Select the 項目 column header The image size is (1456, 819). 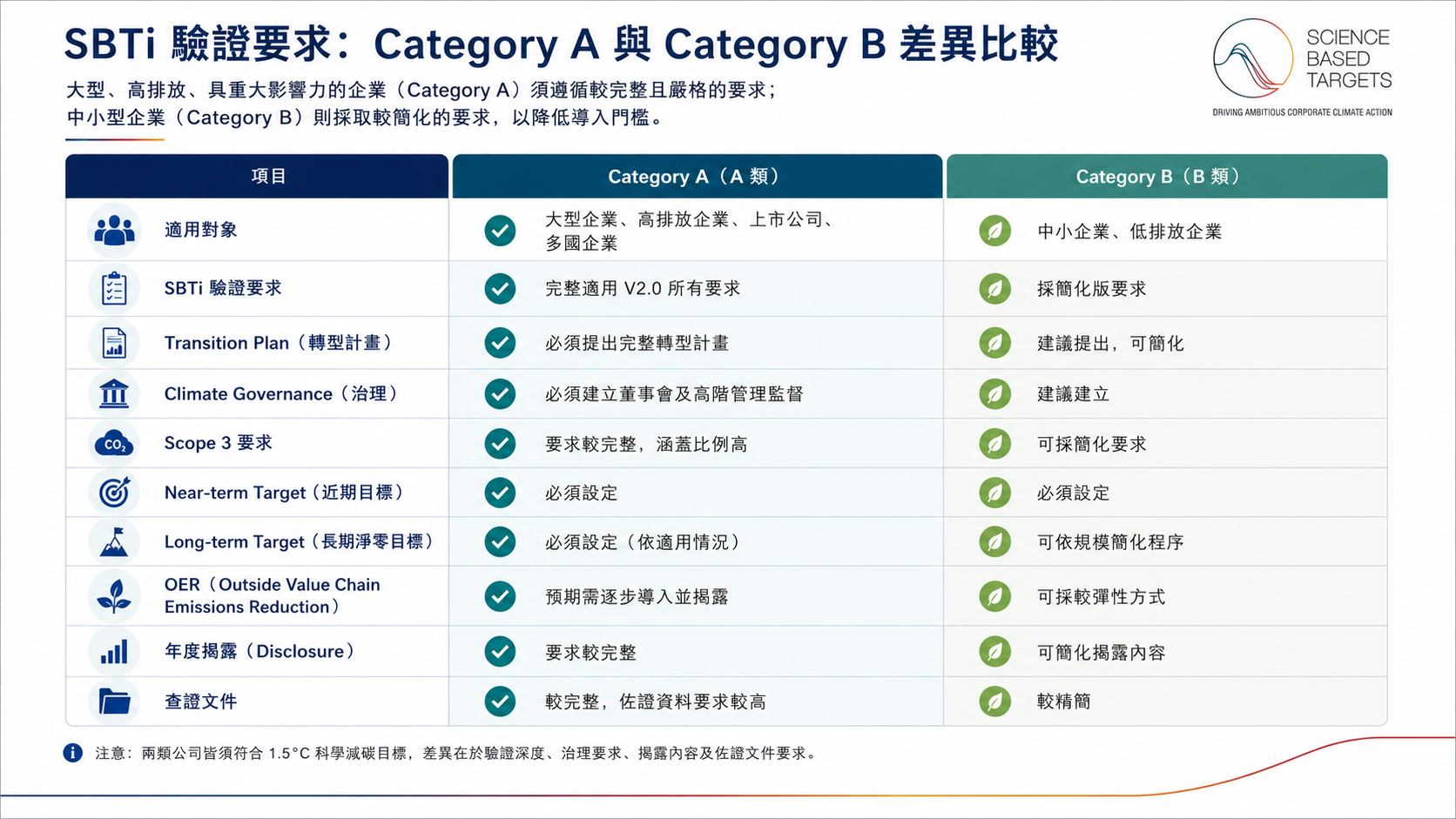click(x=257, y=176)
